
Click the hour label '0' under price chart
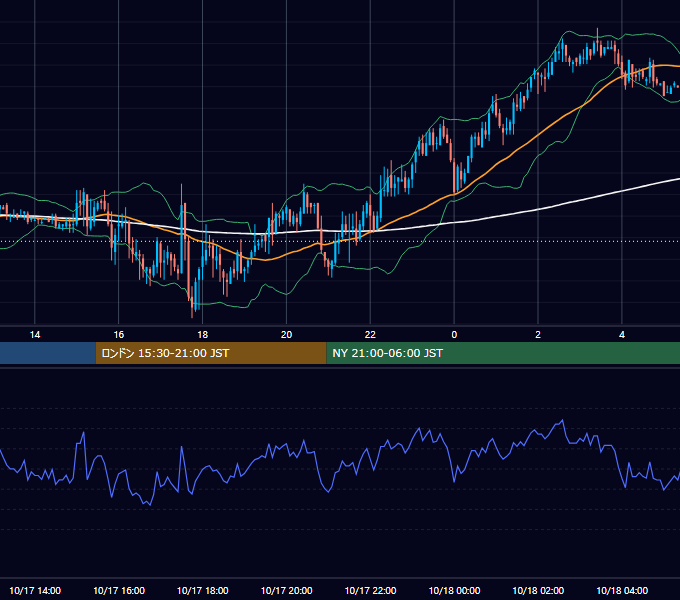coord(454,335)
